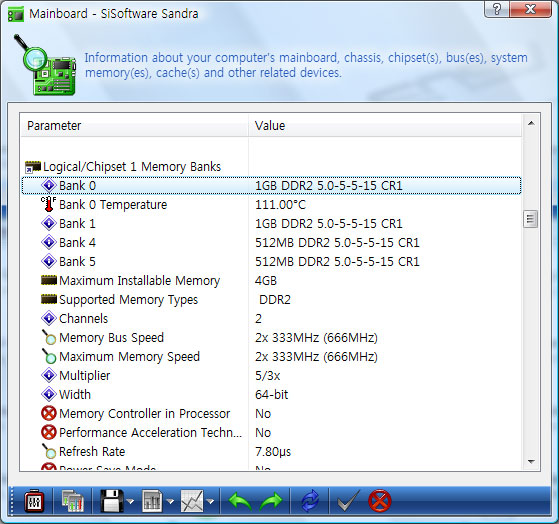Viewport: 559px width, 524px height.
Task: Select Maximum Memory Speed row
Action: click(x=271, y=356)
